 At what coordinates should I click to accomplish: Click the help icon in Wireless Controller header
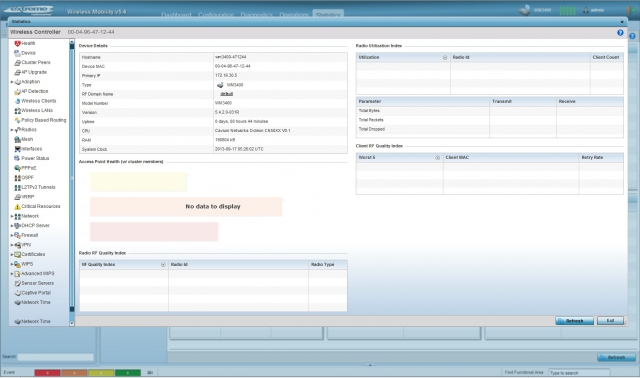coord(620,33)
